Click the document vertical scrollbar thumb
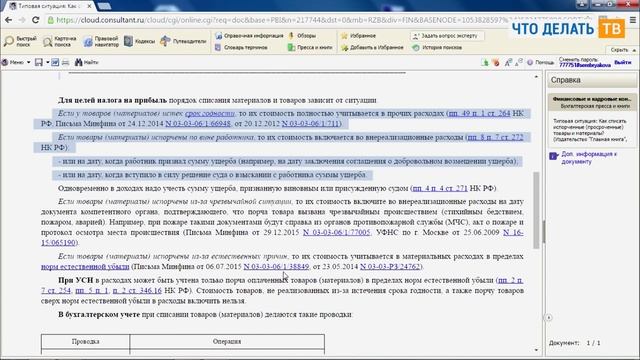Screen dimensions: 640x360 536,210
